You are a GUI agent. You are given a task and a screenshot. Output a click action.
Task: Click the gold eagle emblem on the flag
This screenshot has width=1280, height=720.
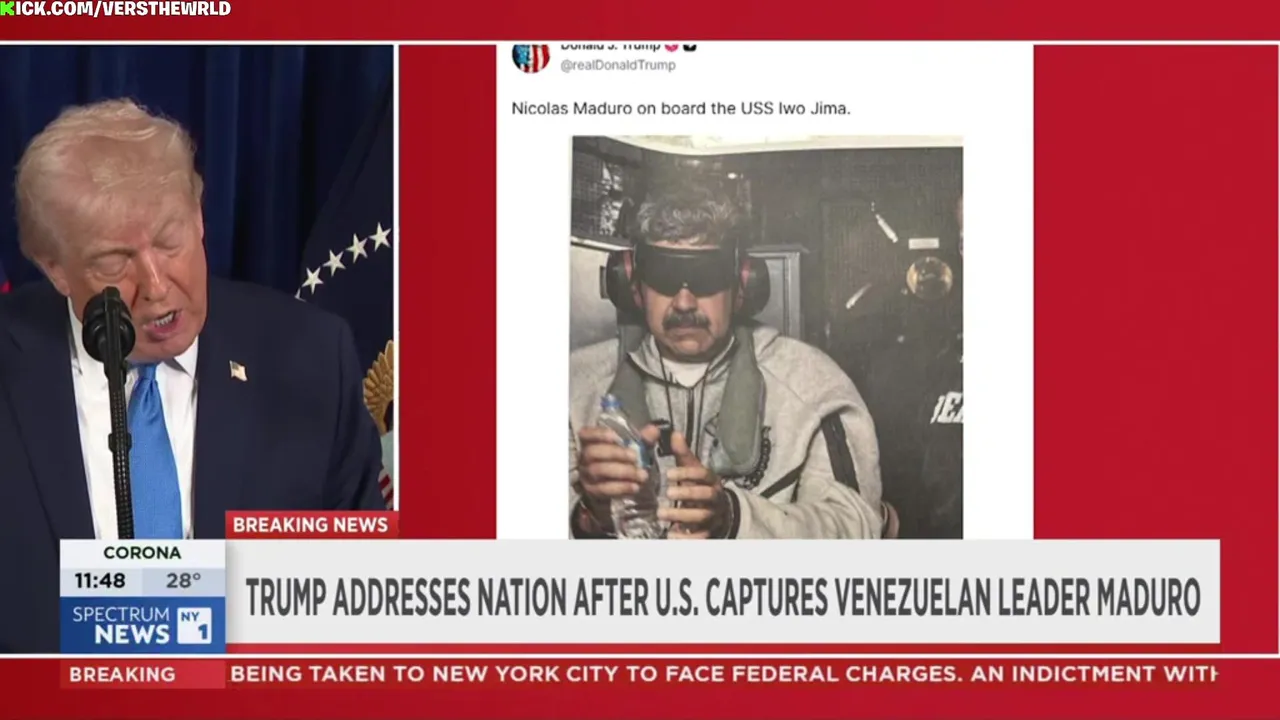379,386
